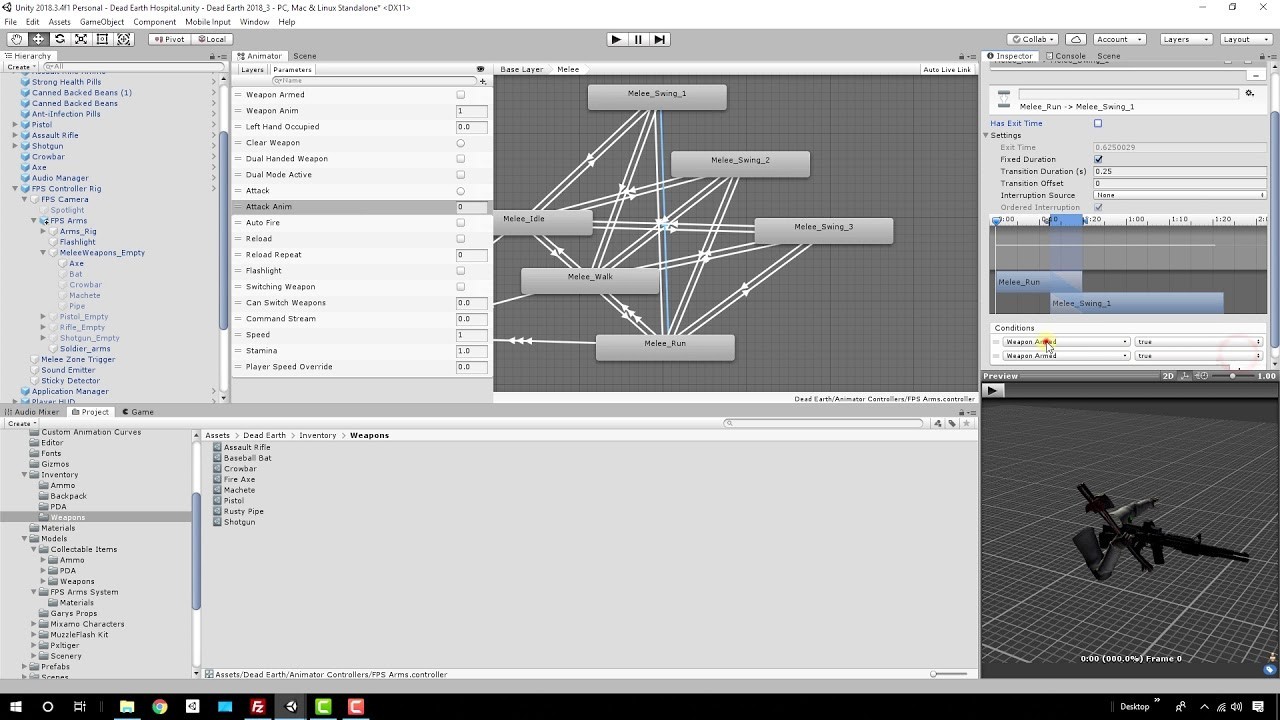The width and height of the screenshot is (1280, 720).
Task: Click the transition arrow icon in Inspector
Action: 1004,99
